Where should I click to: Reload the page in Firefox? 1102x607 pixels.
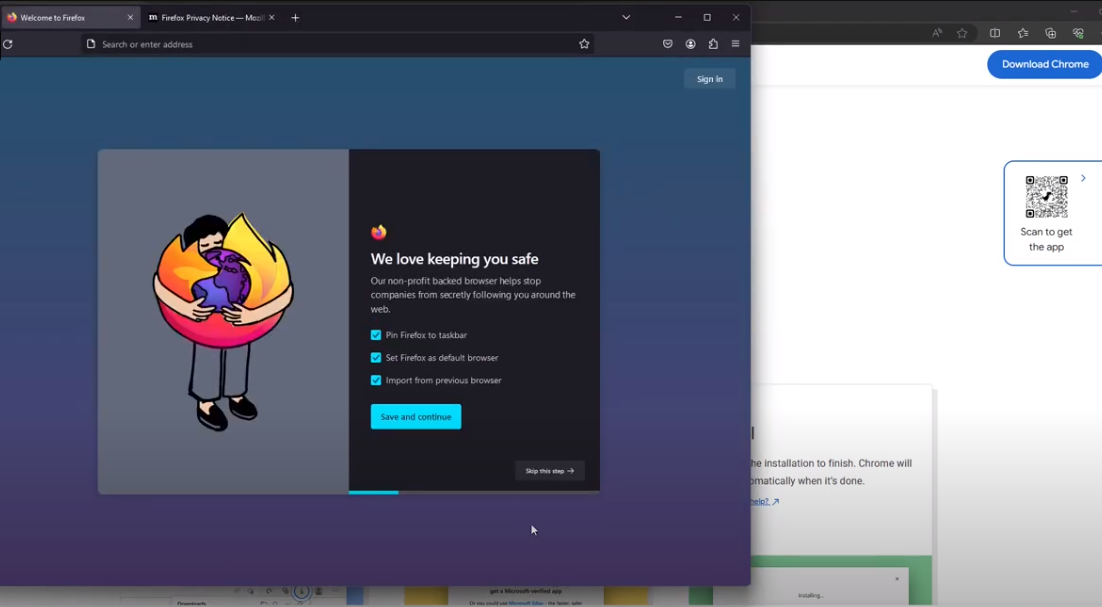tap(8, 44)
